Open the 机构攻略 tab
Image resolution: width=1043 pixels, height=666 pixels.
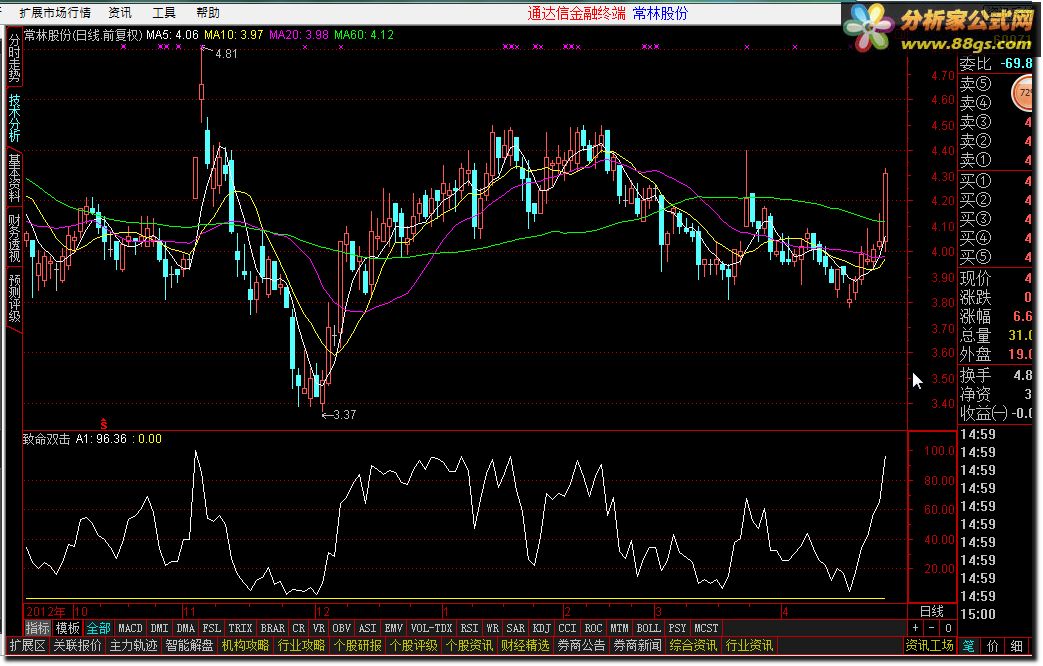coord(245,645)
